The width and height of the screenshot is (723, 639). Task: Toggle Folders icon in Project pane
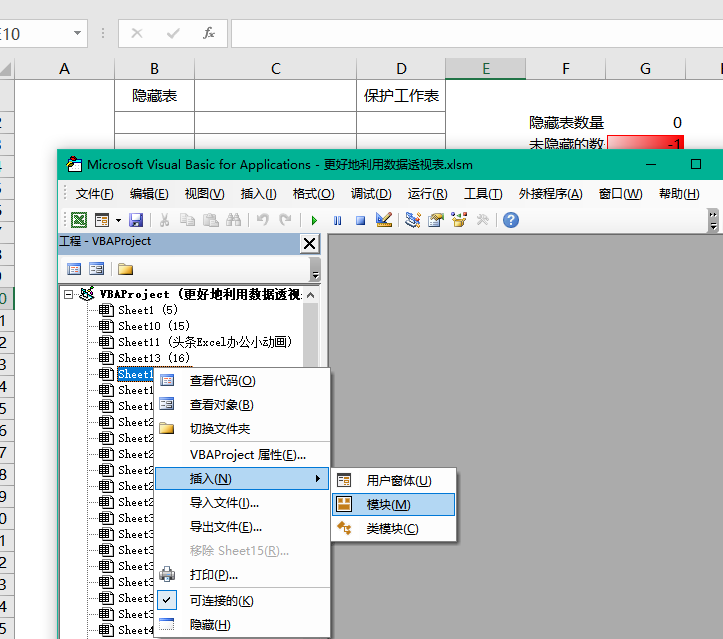(125, 269)
